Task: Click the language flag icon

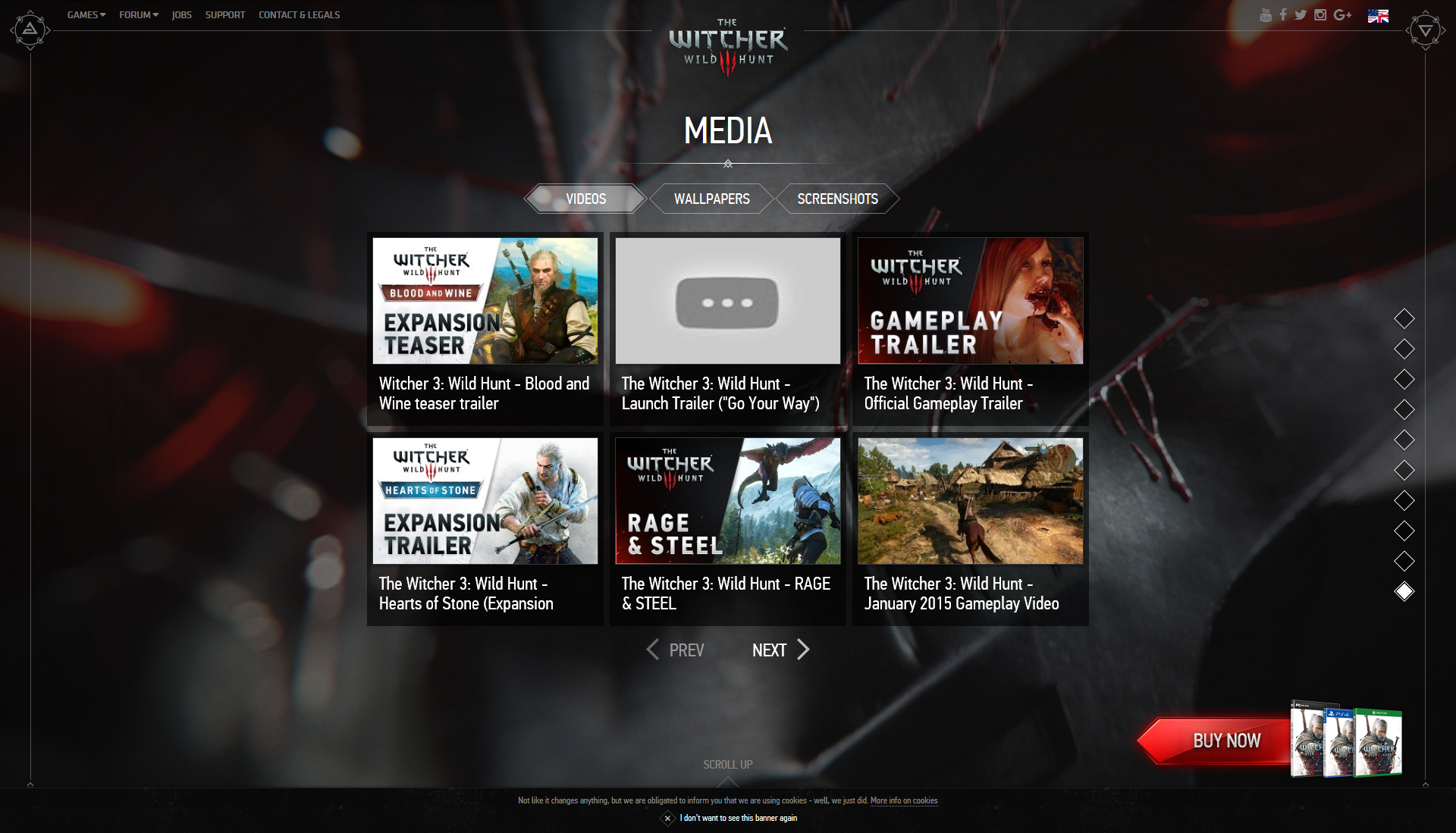Action: coord(1378,16)
